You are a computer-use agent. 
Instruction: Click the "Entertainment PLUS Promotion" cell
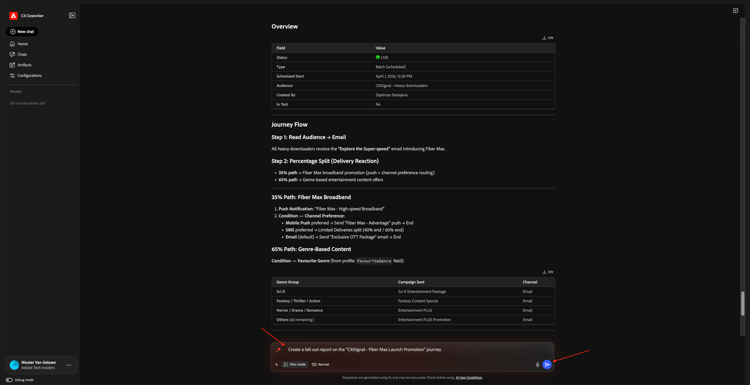(x=424, y=319)
